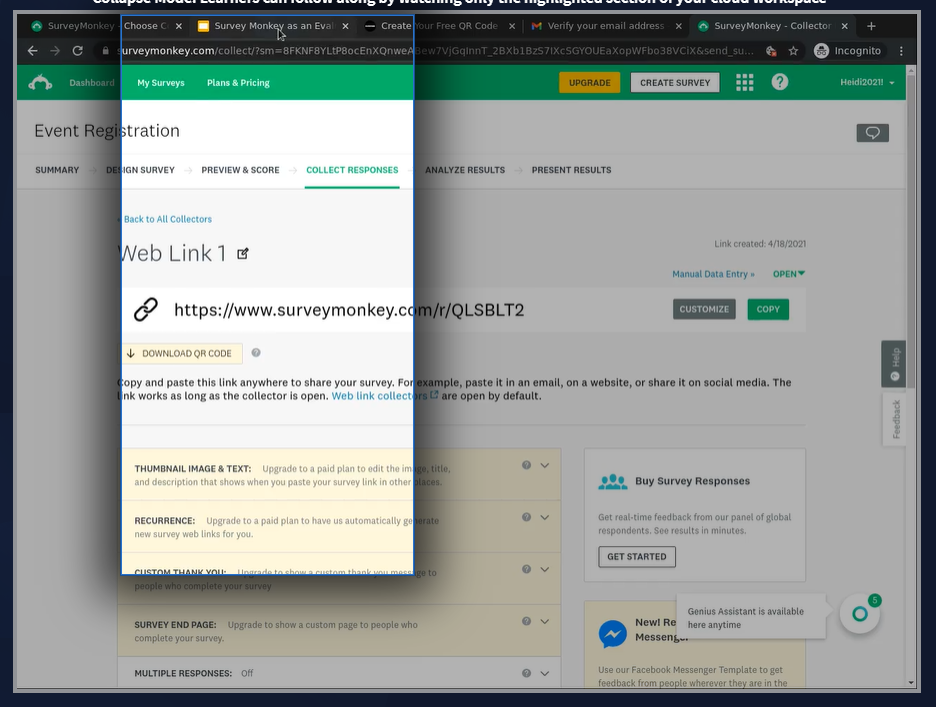
Task: Go to Analyze Results step
Action: pos(465,170)
